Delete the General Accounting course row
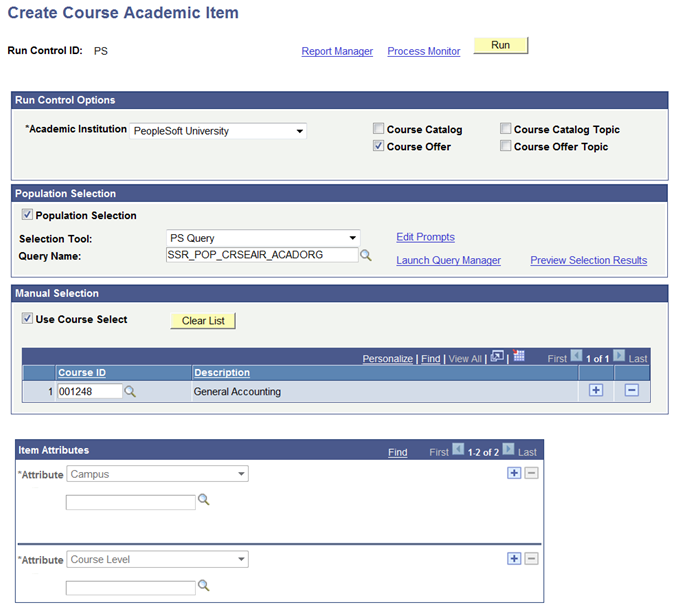 (631, 390)
